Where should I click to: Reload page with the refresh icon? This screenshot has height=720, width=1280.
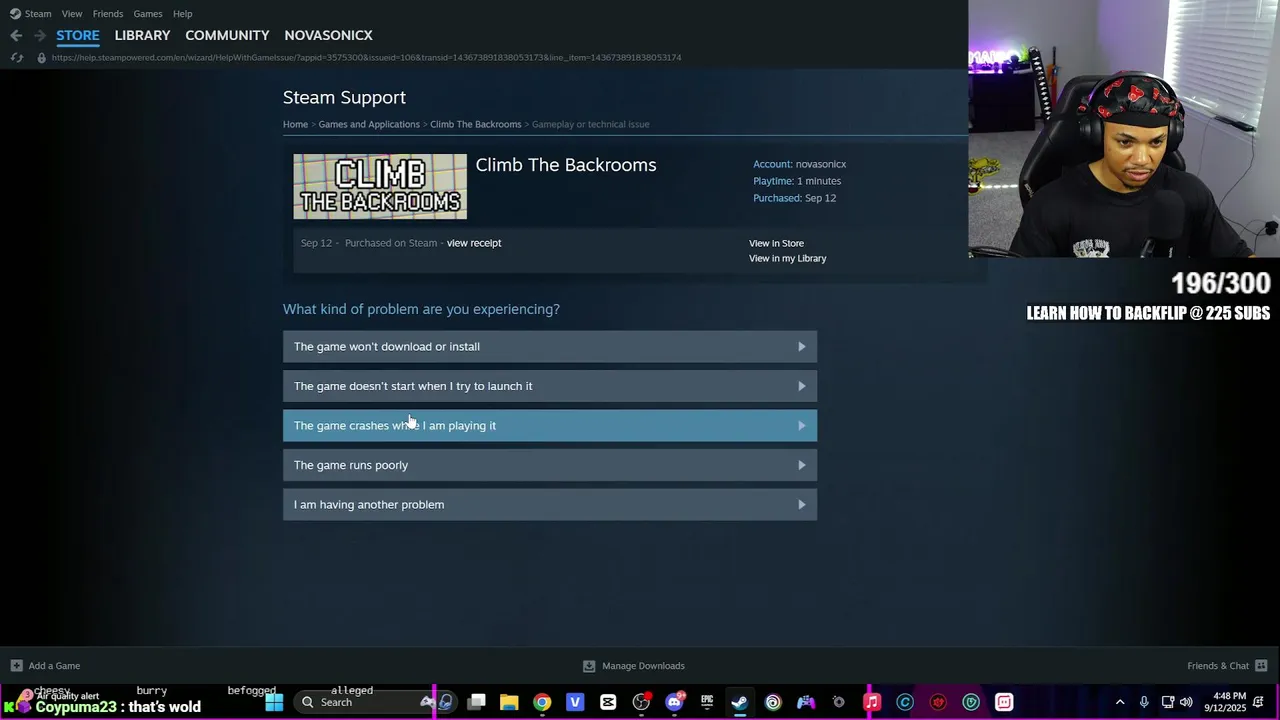coord(16,57)
